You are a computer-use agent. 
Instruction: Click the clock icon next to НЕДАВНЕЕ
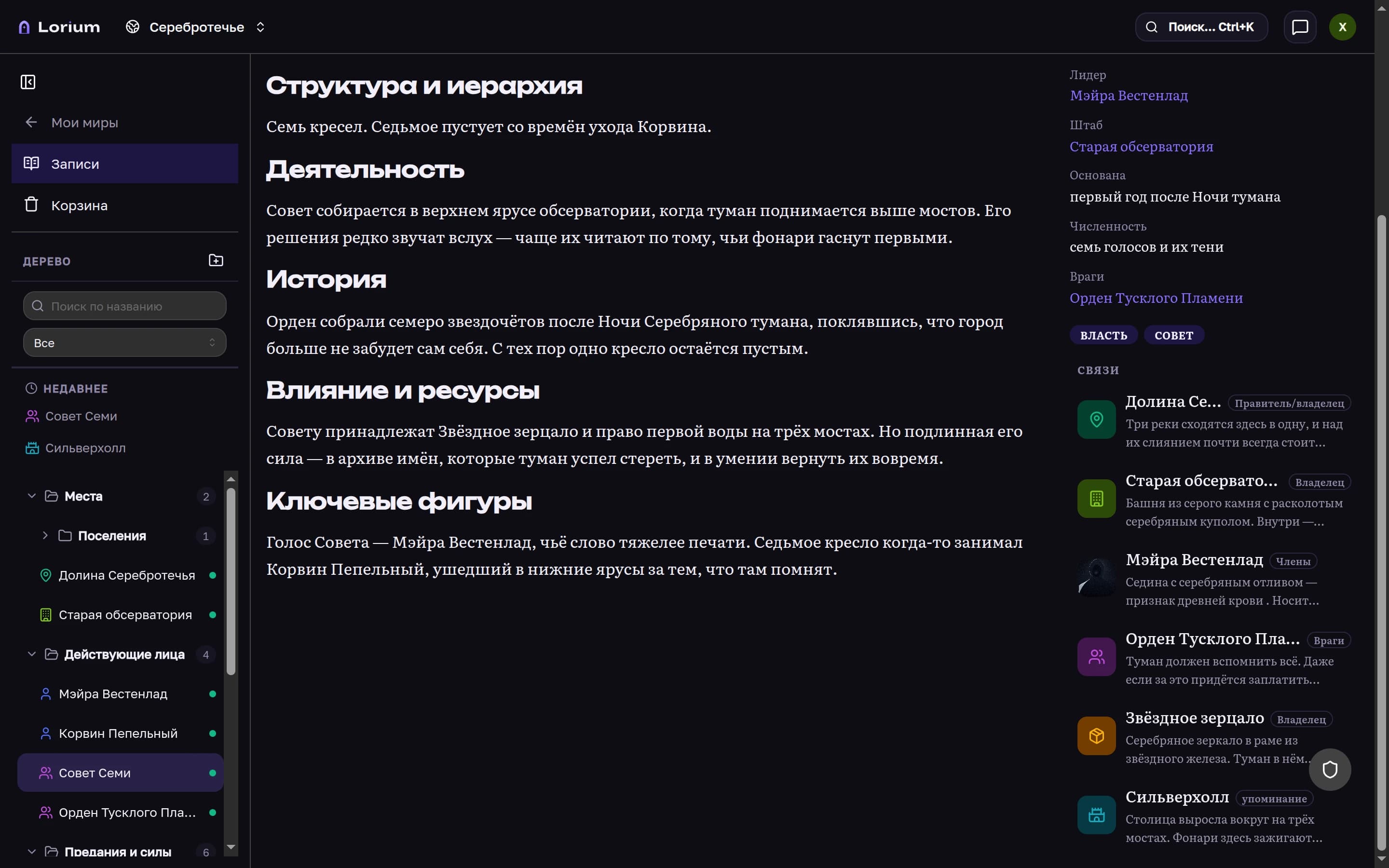tap(31, 389)
